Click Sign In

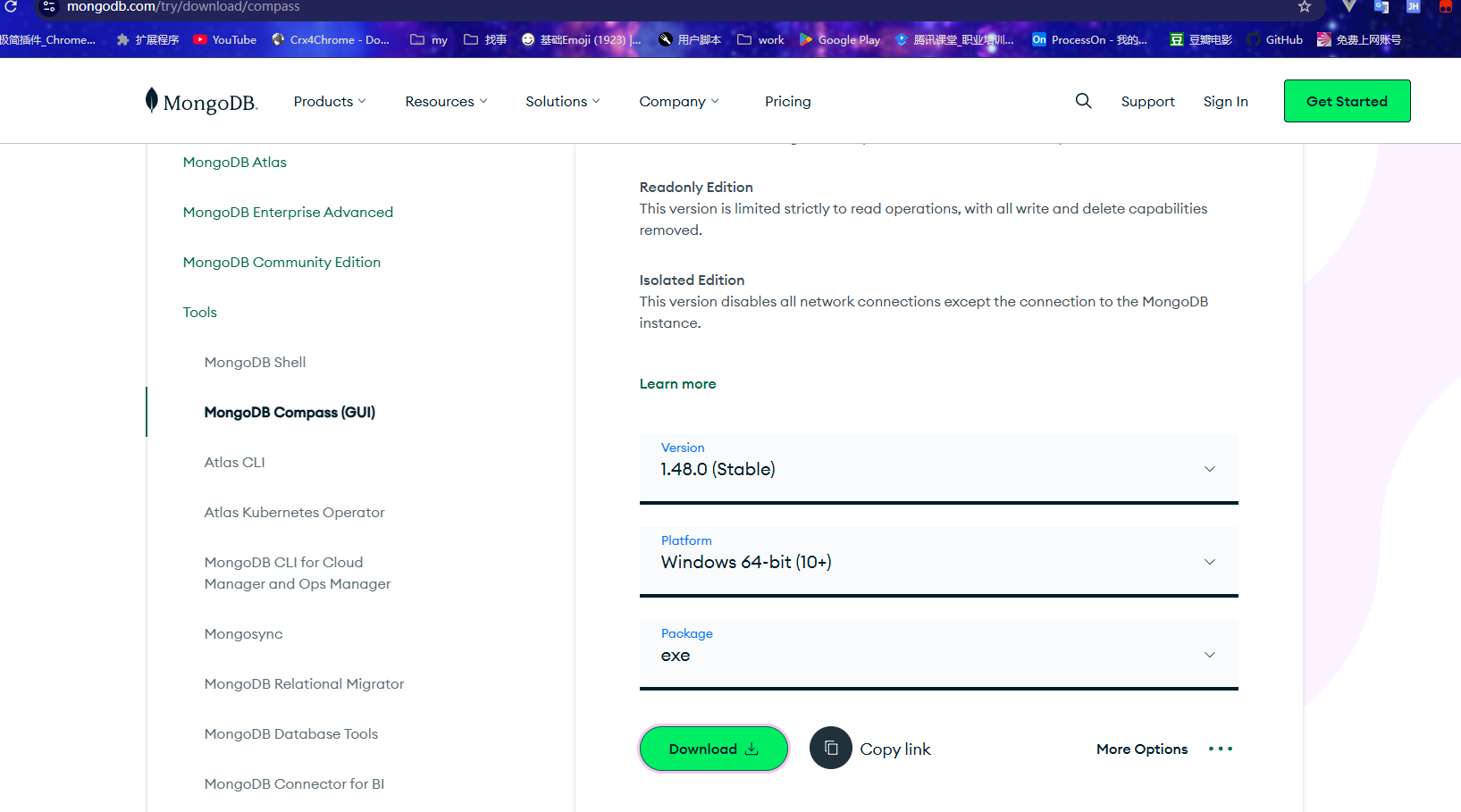coord(1226,101)
